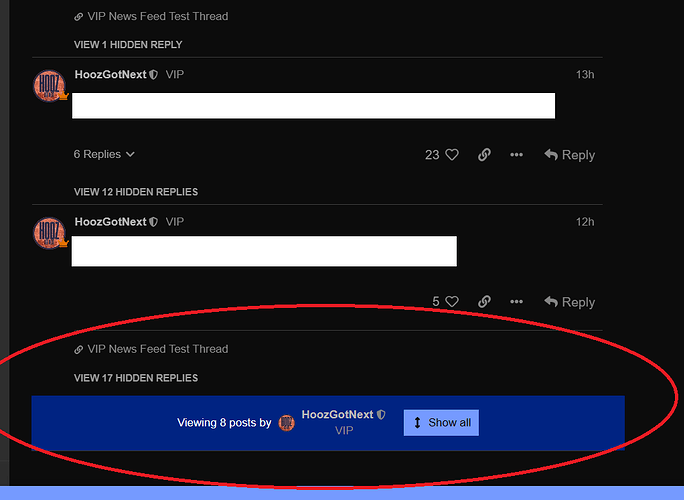The width and height of the screenshot is (684, 500).
Task: Expand View 12 Hidden Replies
Action: [x=136, y=192]
